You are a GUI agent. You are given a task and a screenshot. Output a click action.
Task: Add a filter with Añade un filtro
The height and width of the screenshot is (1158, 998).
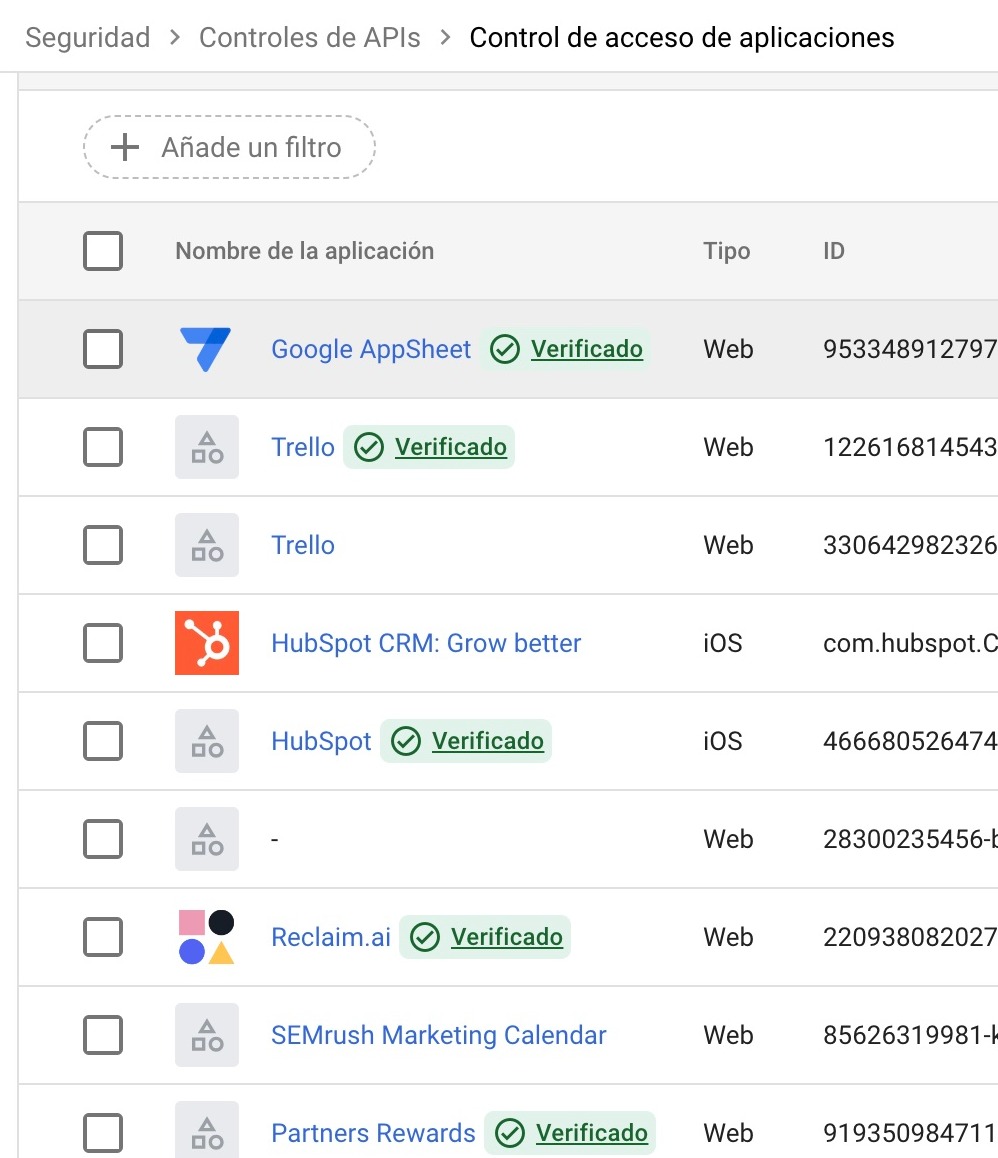[x=250, y=148]
